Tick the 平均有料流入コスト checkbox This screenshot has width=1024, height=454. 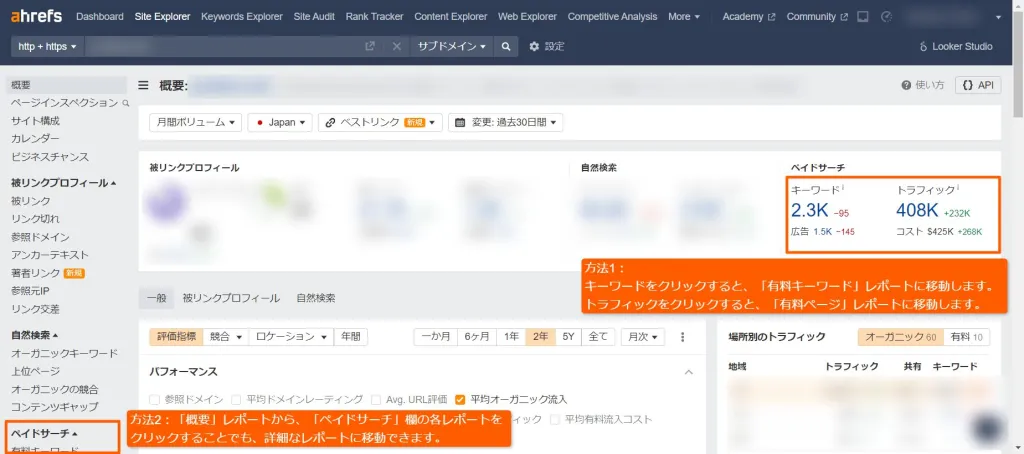pos(555,419)
